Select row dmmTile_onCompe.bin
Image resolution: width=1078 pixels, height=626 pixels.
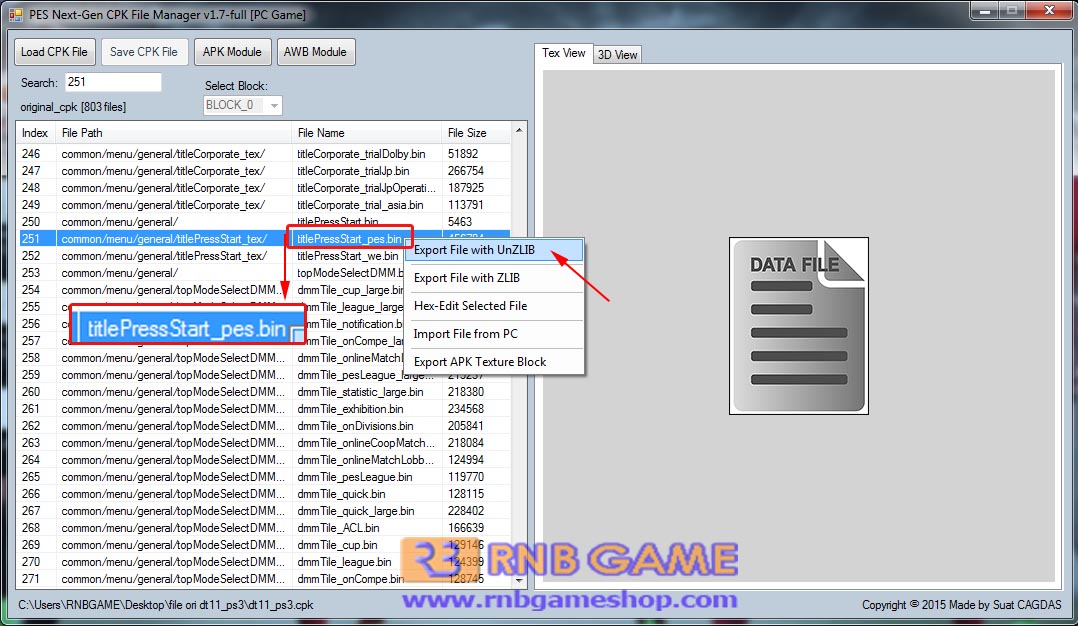[263, 579]
